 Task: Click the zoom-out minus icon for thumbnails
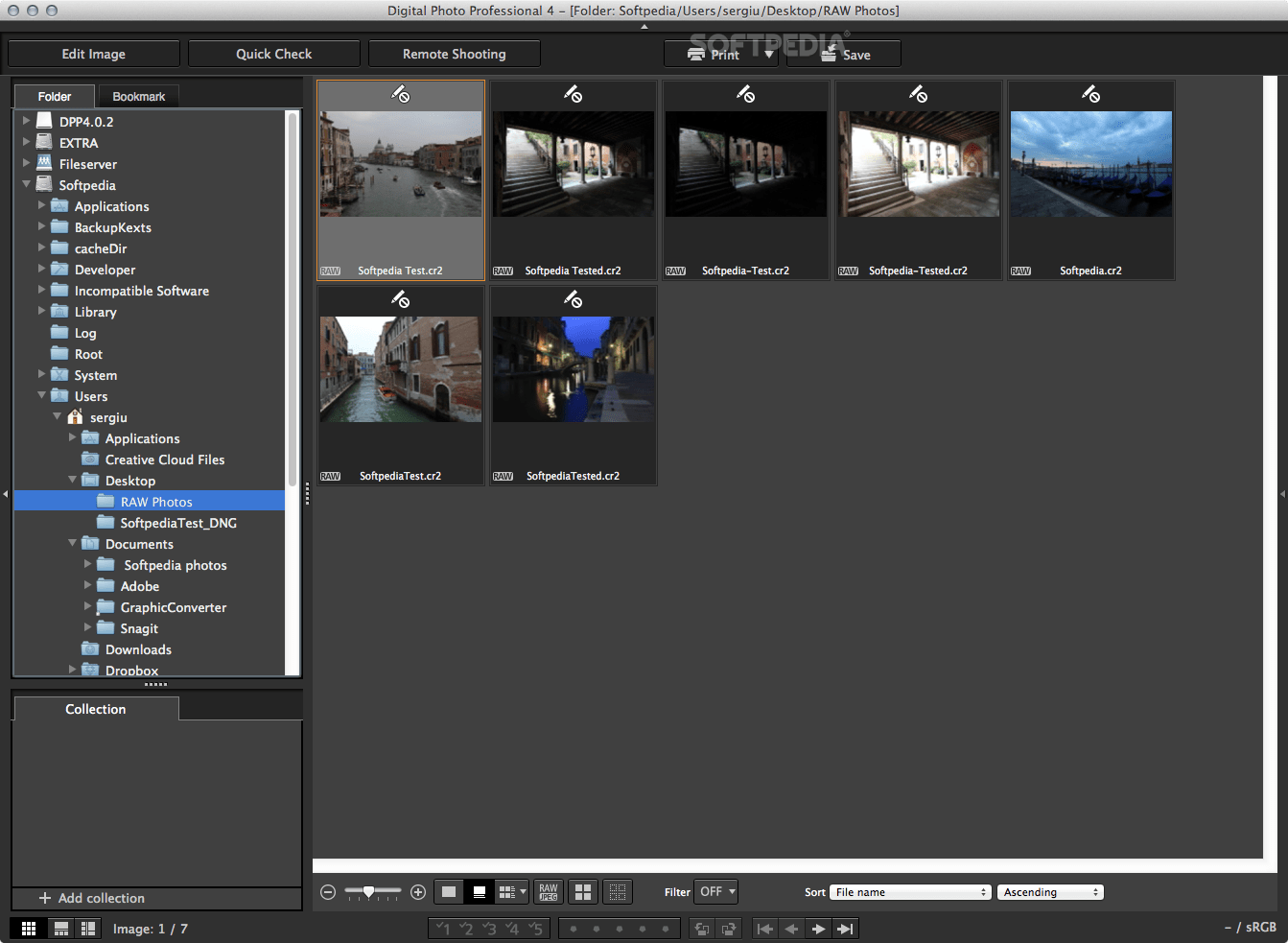click(328, 892)
